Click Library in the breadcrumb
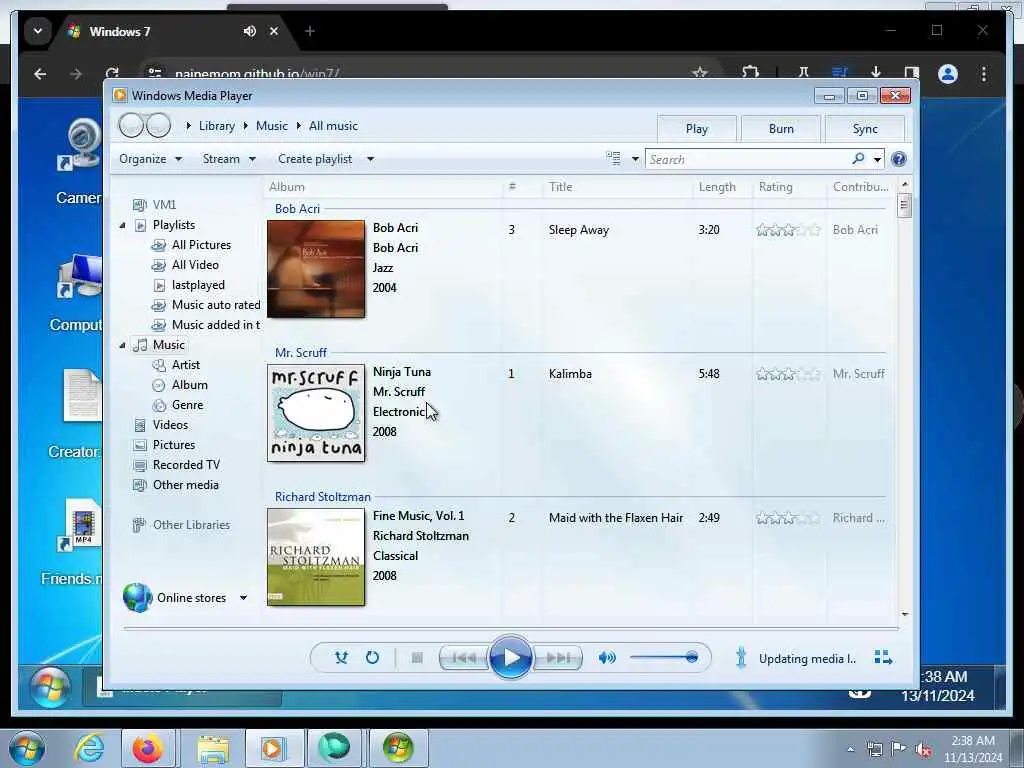The width and height of the screenshot is (1024, 768). tap(217, 126)
